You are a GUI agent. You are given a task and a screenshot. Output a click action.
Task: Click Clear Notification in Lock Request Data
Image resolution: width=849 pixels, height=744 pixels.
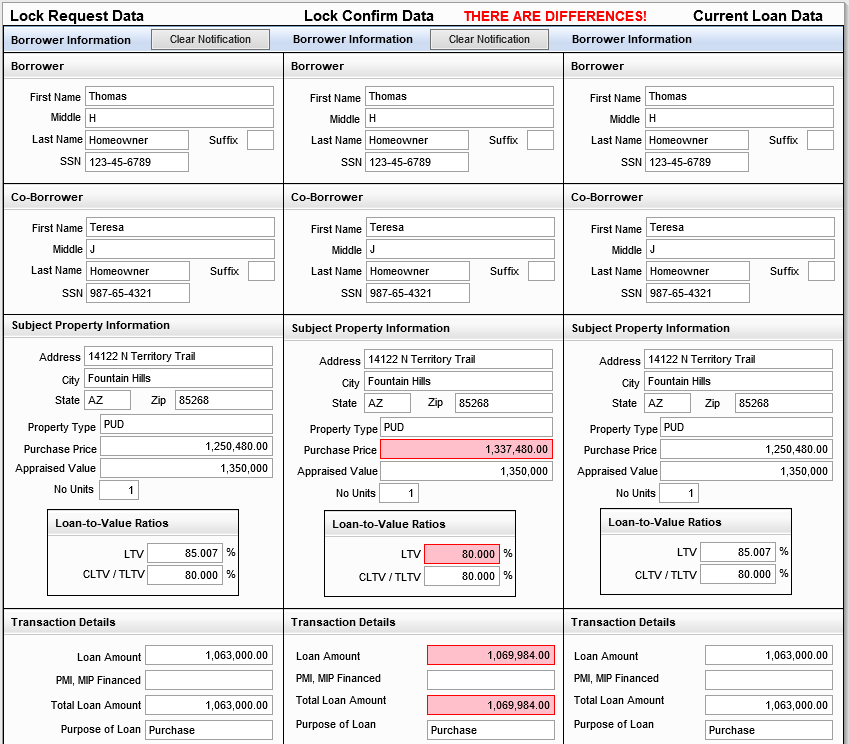coord(210,40)
